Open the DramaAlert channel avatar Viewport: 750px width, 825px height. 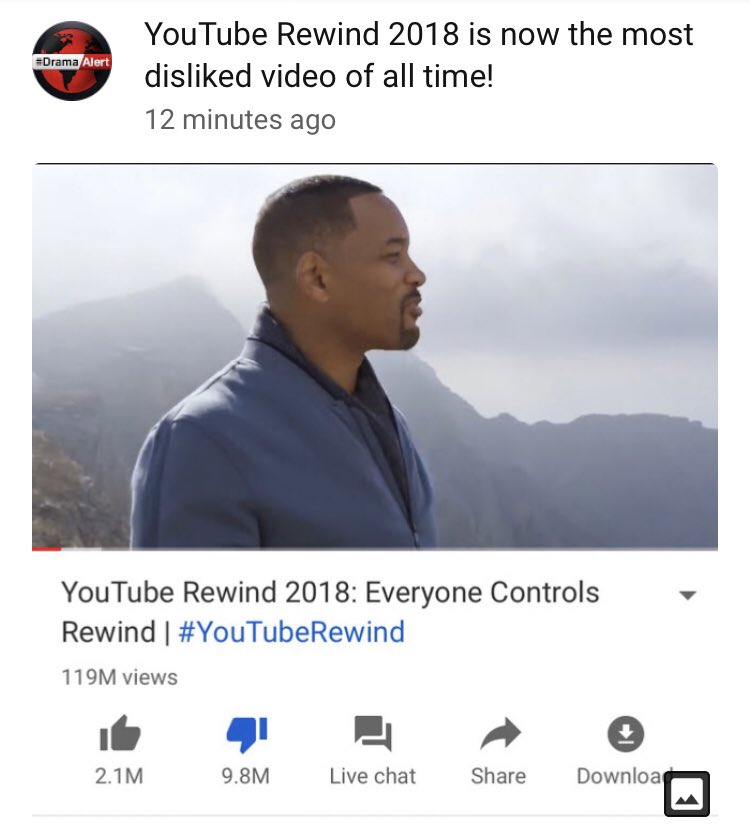click(x=72, y=61)
